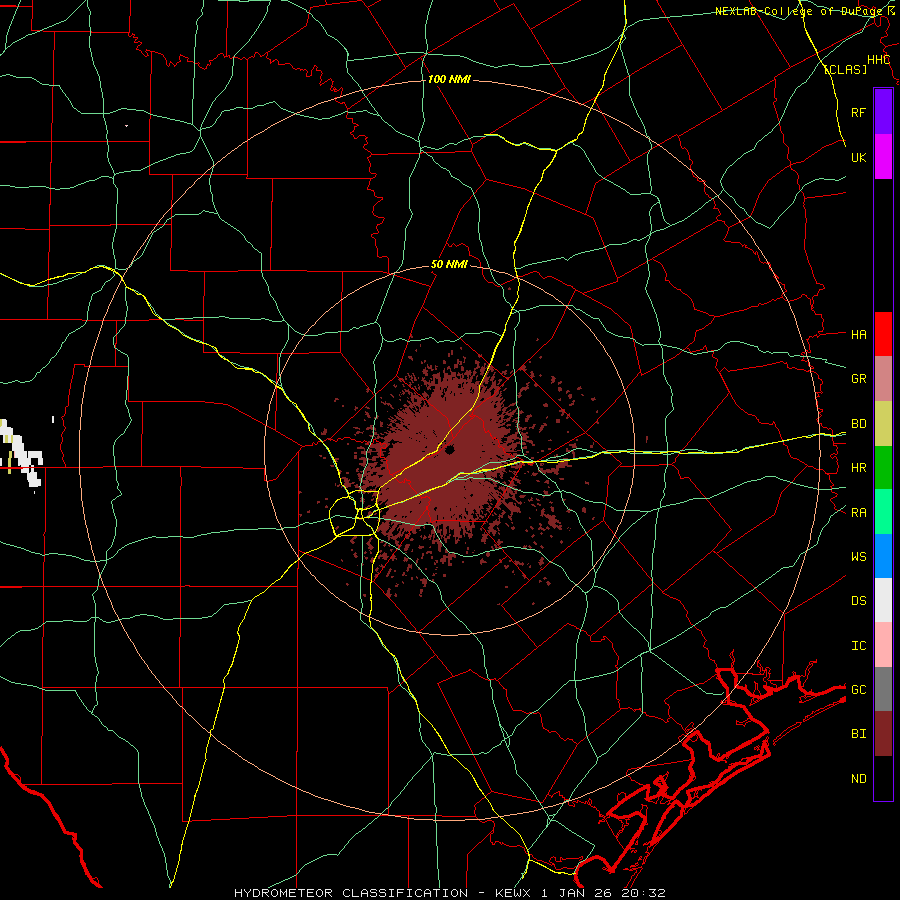Pick the light green RA rain swatch
900x900 pixels.
[883, 512]
